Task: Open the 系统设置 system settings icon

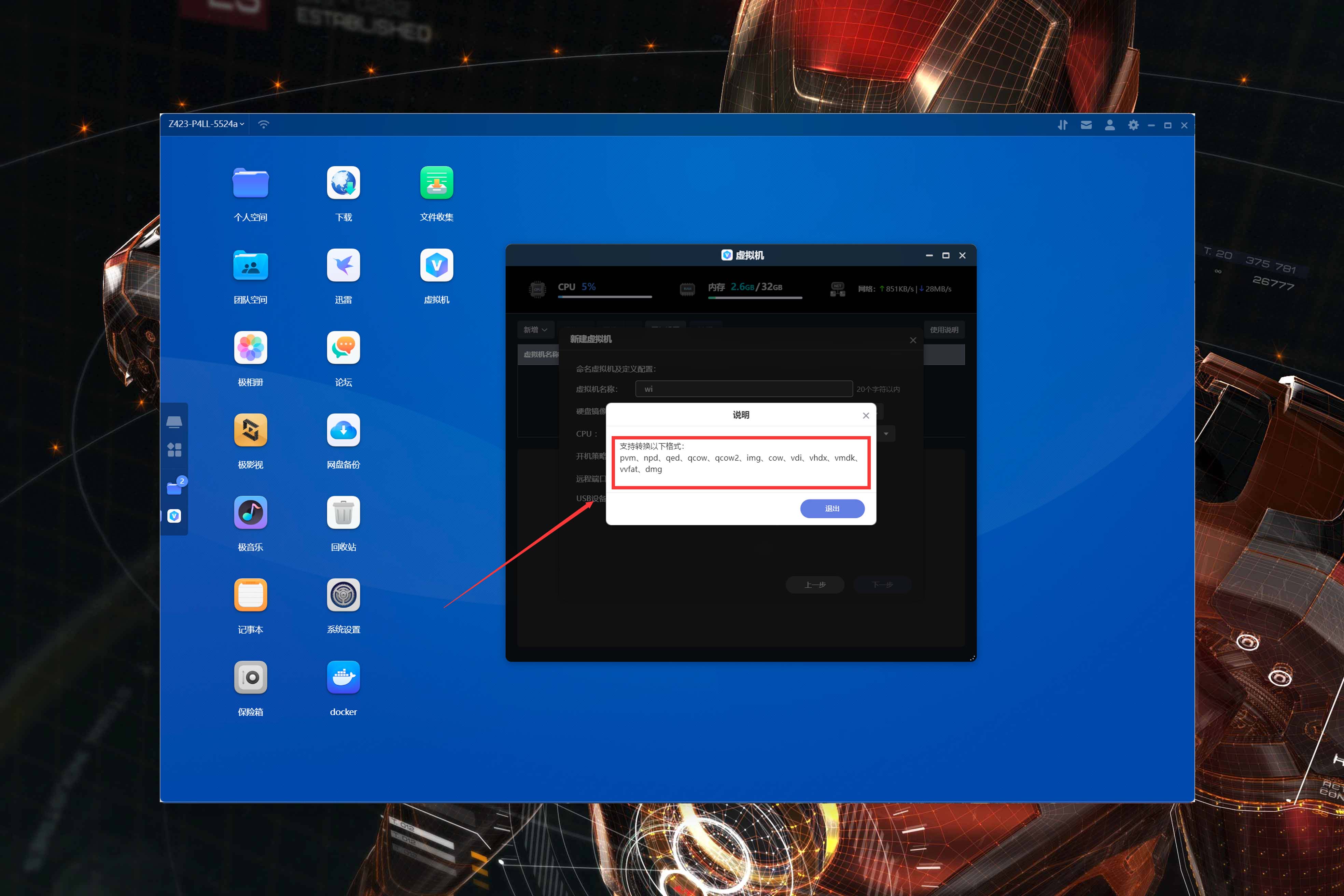Action: (344, 595)
